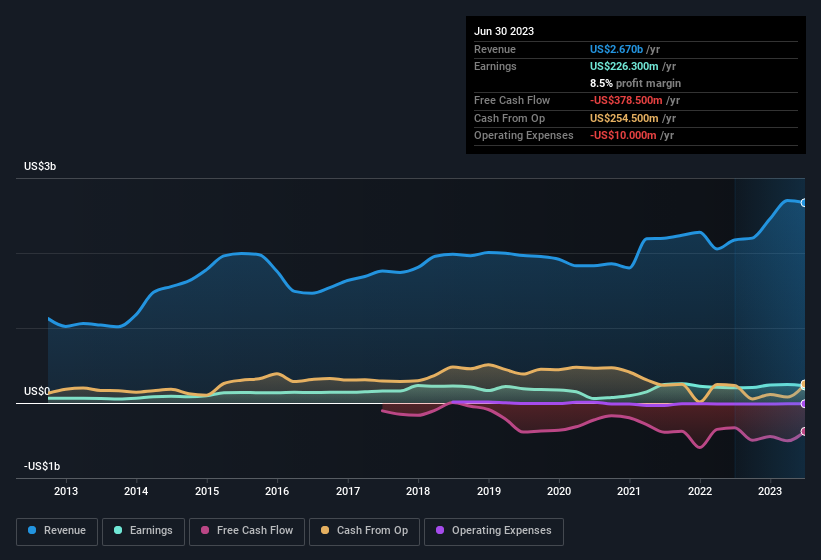Click the Free Cash Flow label in tooltip
Screen dimensions: 821x560
coord(512,100)
